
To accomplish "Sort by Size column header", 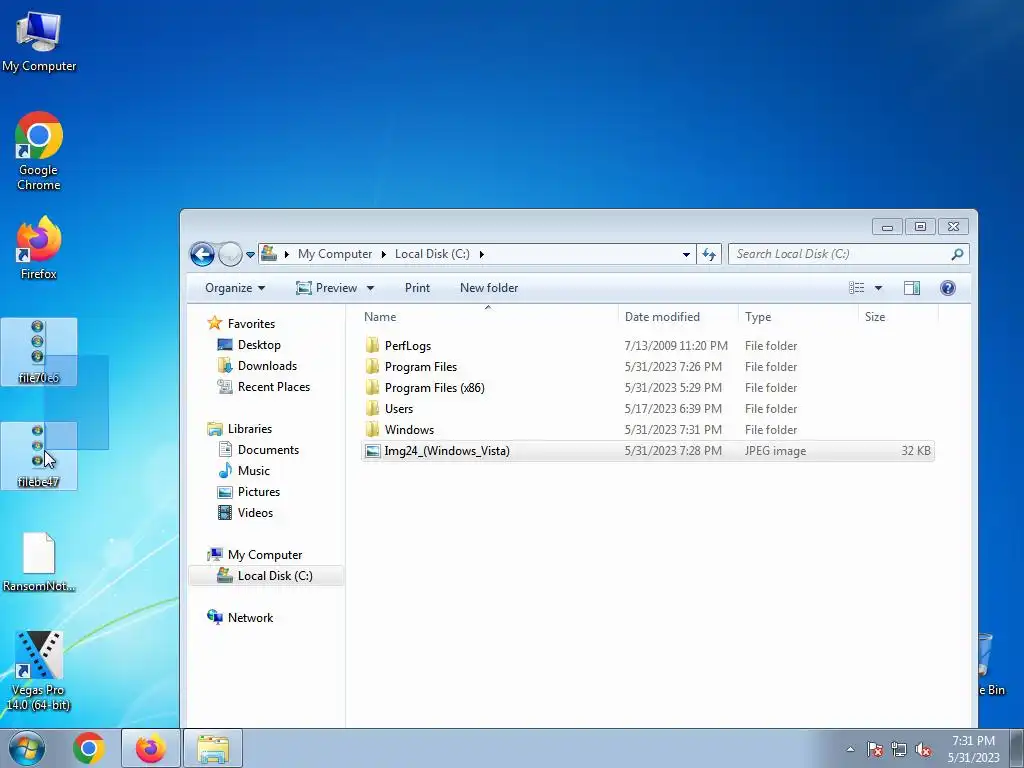I will pyautogui.click(x=898, y=317).
